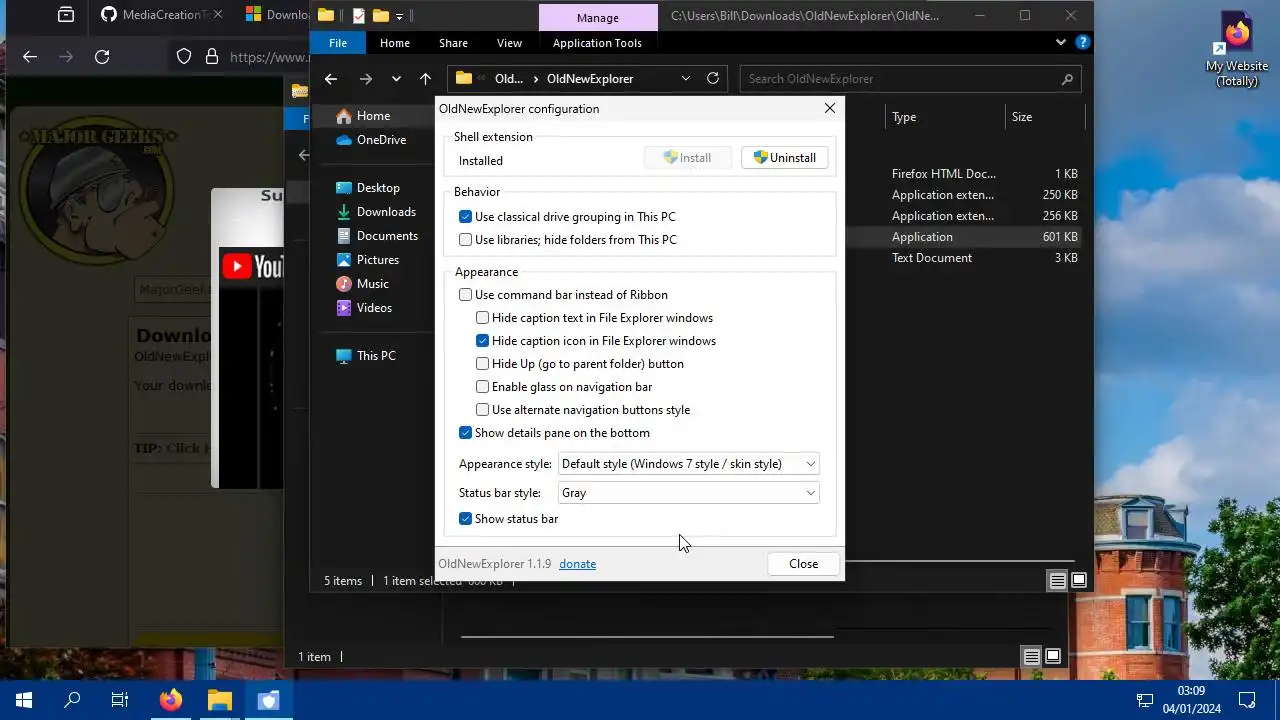The width and height of the screenshot is (1280, 720).
Task: Select Desktop in the navigation pane
Action: (367, 188)
